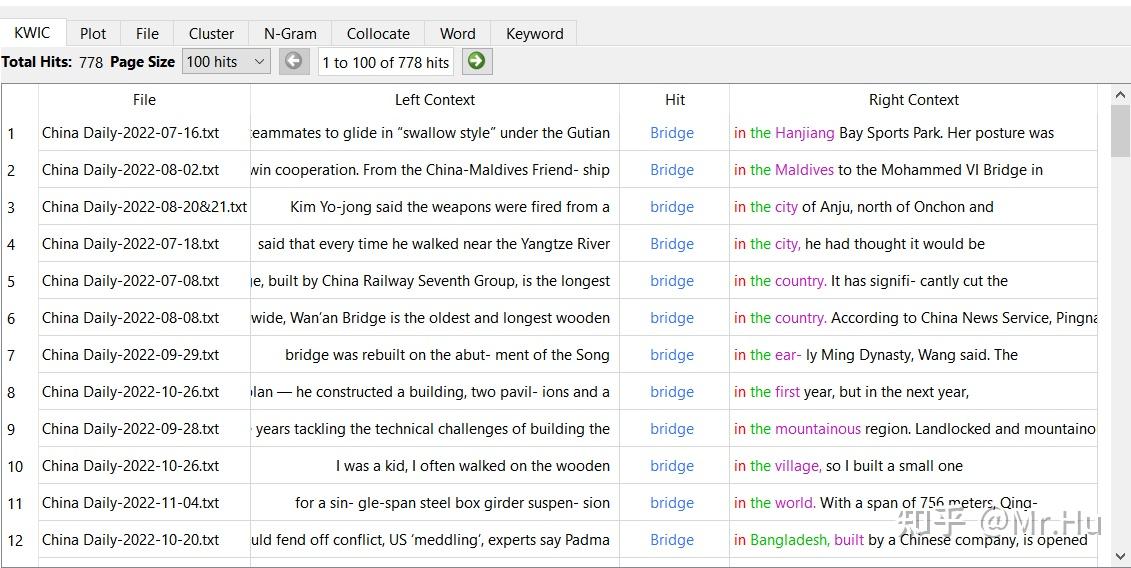Select row 1 China Daily-2022-07-16.txt file
This screenshot has height=568, width=1131.
pyautogui.click(x=130, y=133)
